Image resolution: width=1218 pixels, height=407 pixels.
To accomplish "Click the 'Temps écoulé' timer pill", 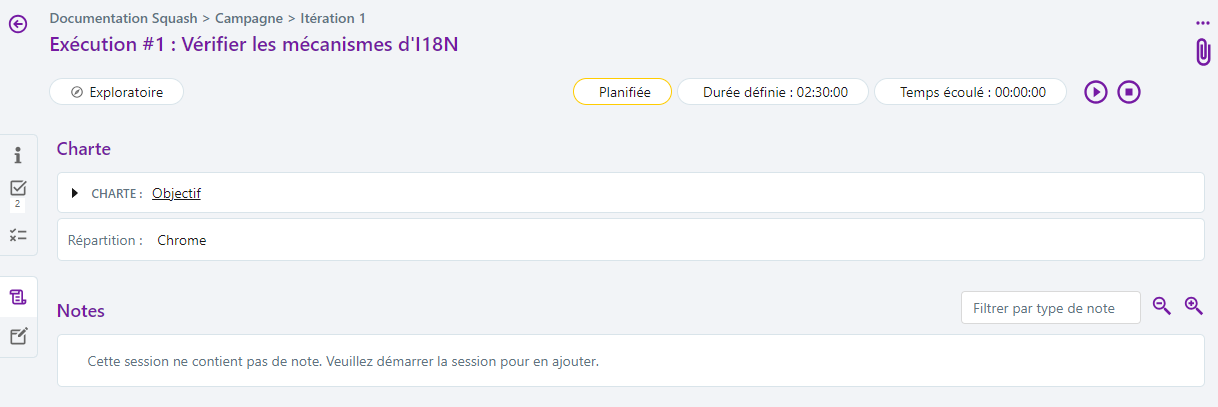I will [x=970, y=92].
